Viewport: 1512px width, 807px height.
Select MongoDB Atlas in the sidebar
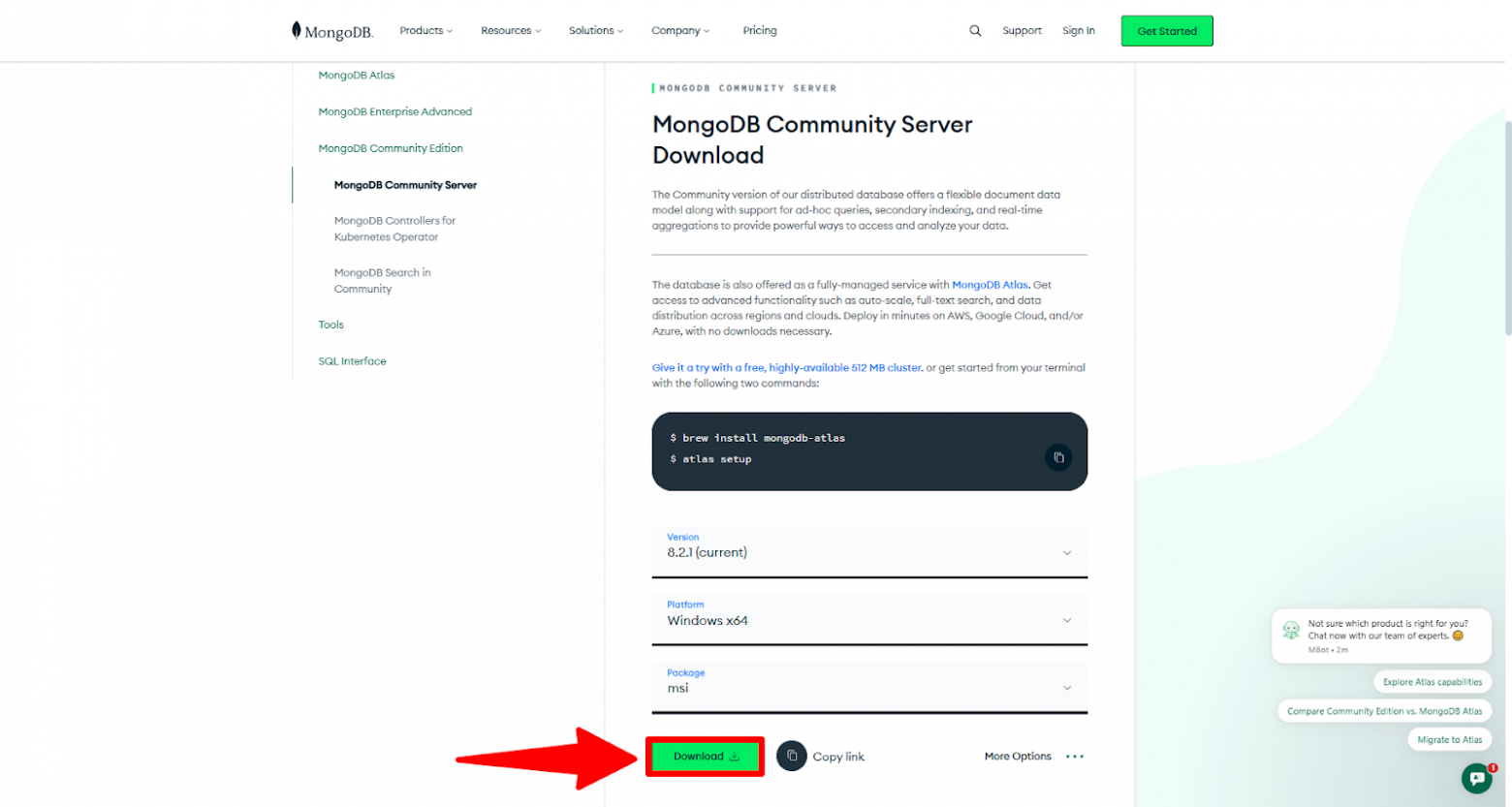356,75
